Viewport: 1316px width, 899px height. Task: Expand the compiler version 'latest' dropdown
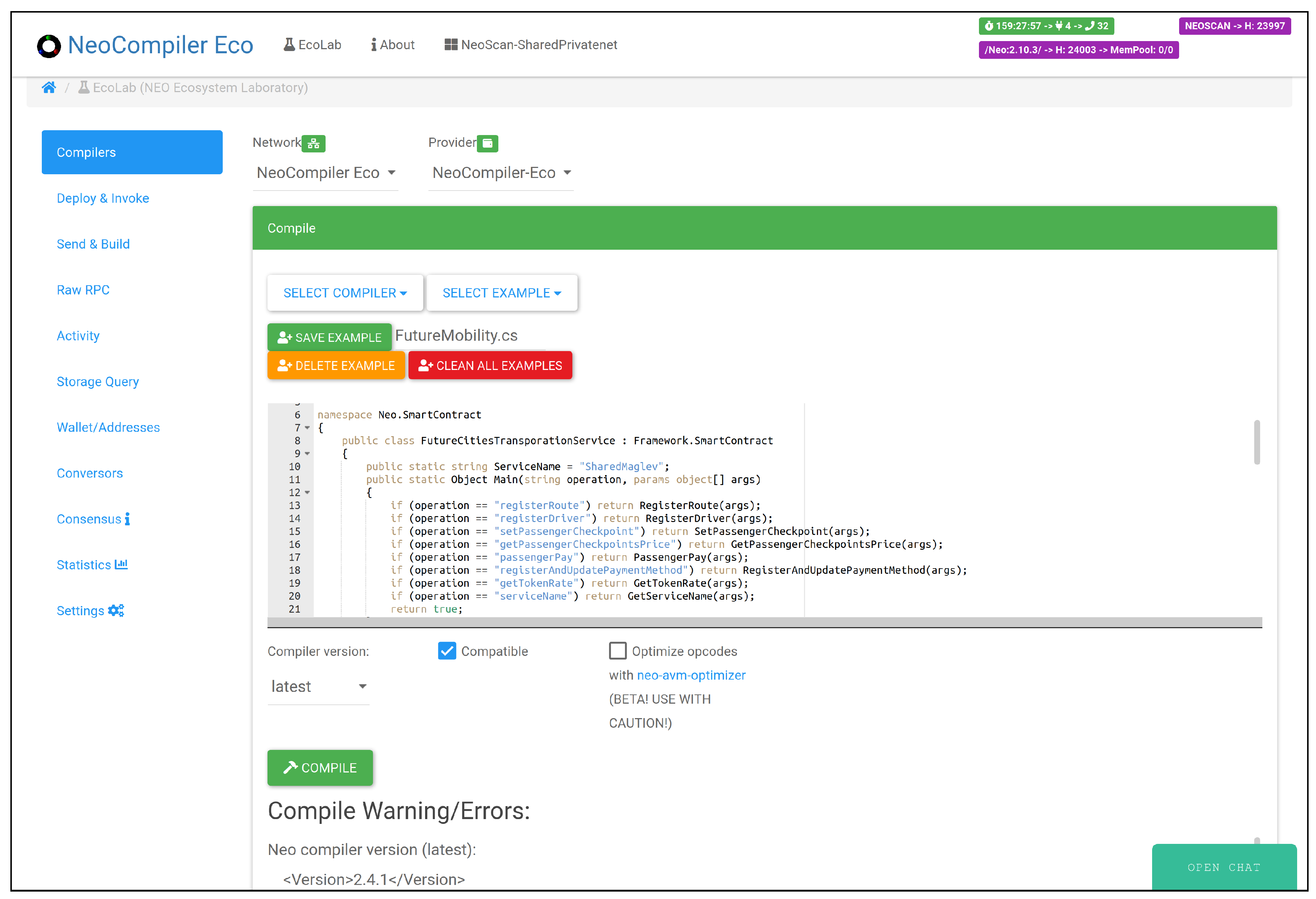pos(318,686)
